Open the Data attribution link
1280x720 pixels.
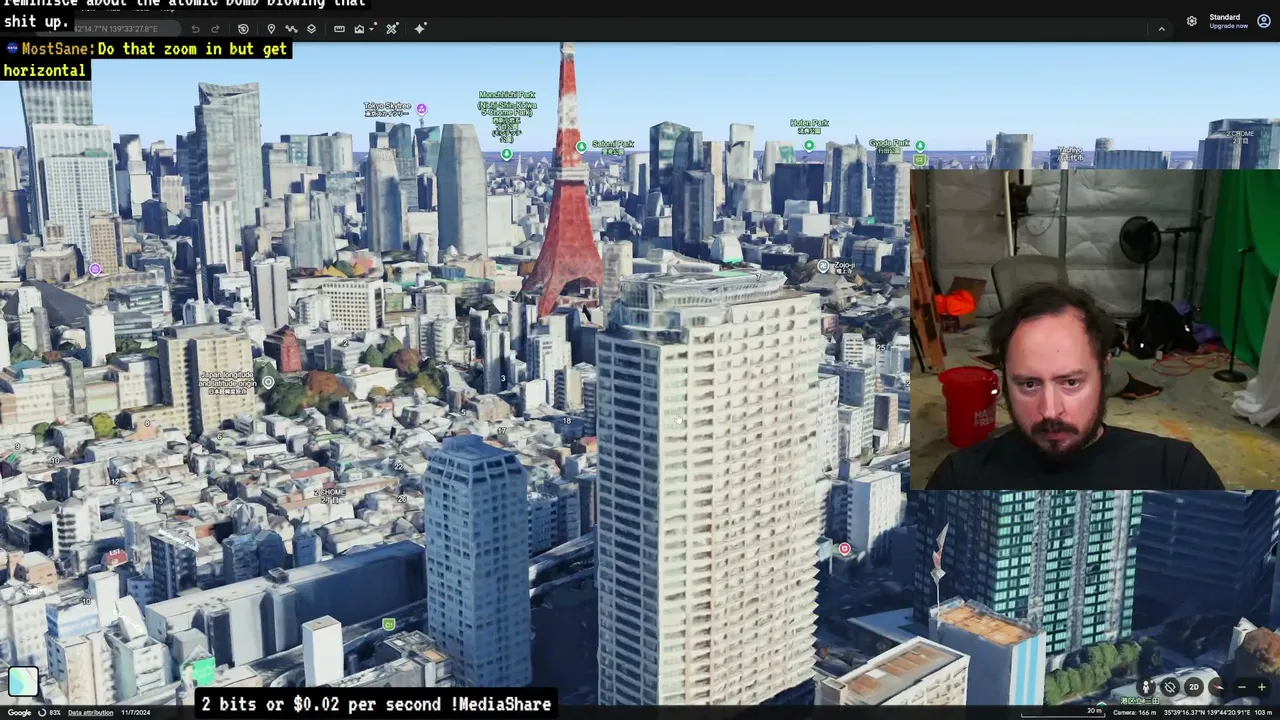point(90,712)
